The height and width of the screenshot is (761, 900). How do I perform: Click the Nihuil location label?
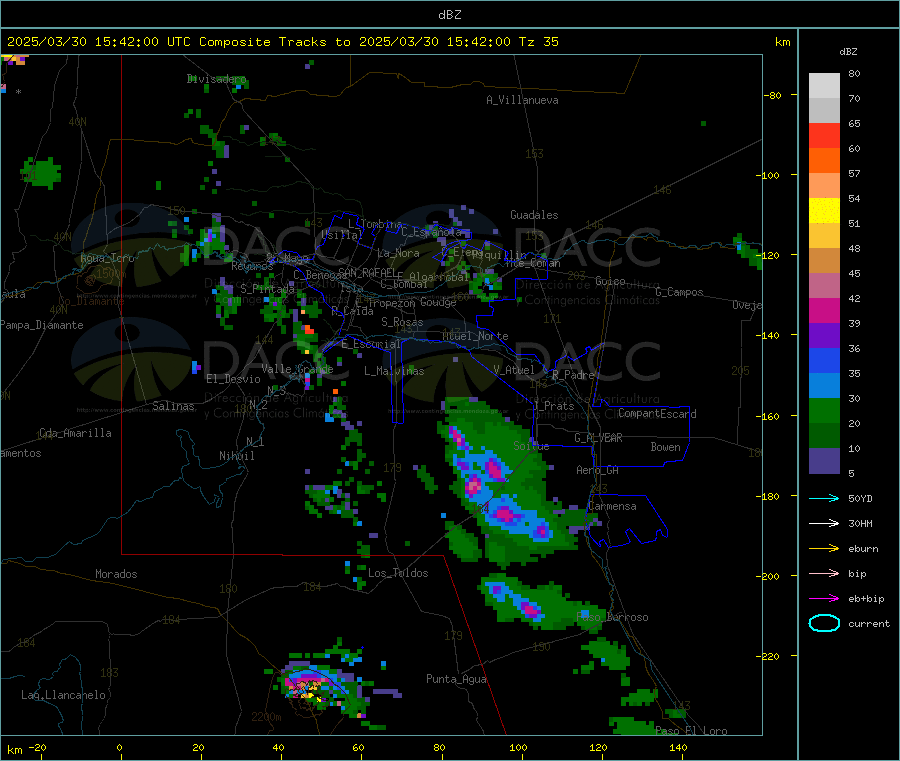pyautogui.click(x=236, y=456)
